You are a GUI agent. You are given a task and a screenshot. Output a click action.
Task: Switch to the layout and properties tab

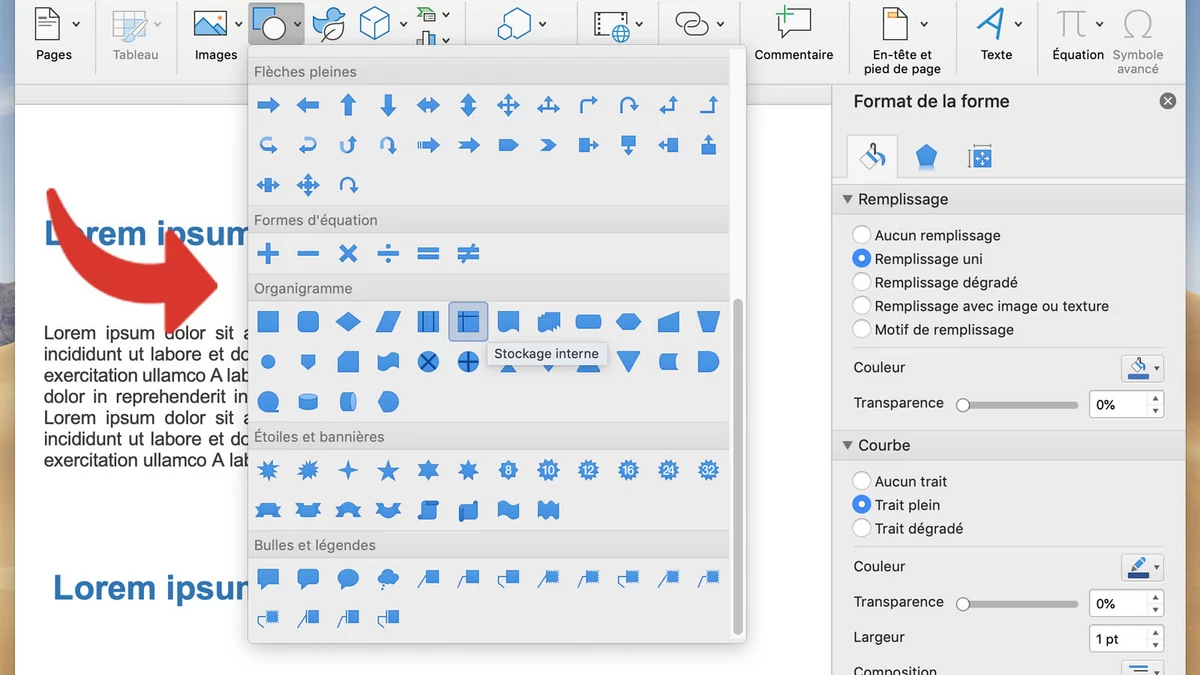(x=979, y=157)
